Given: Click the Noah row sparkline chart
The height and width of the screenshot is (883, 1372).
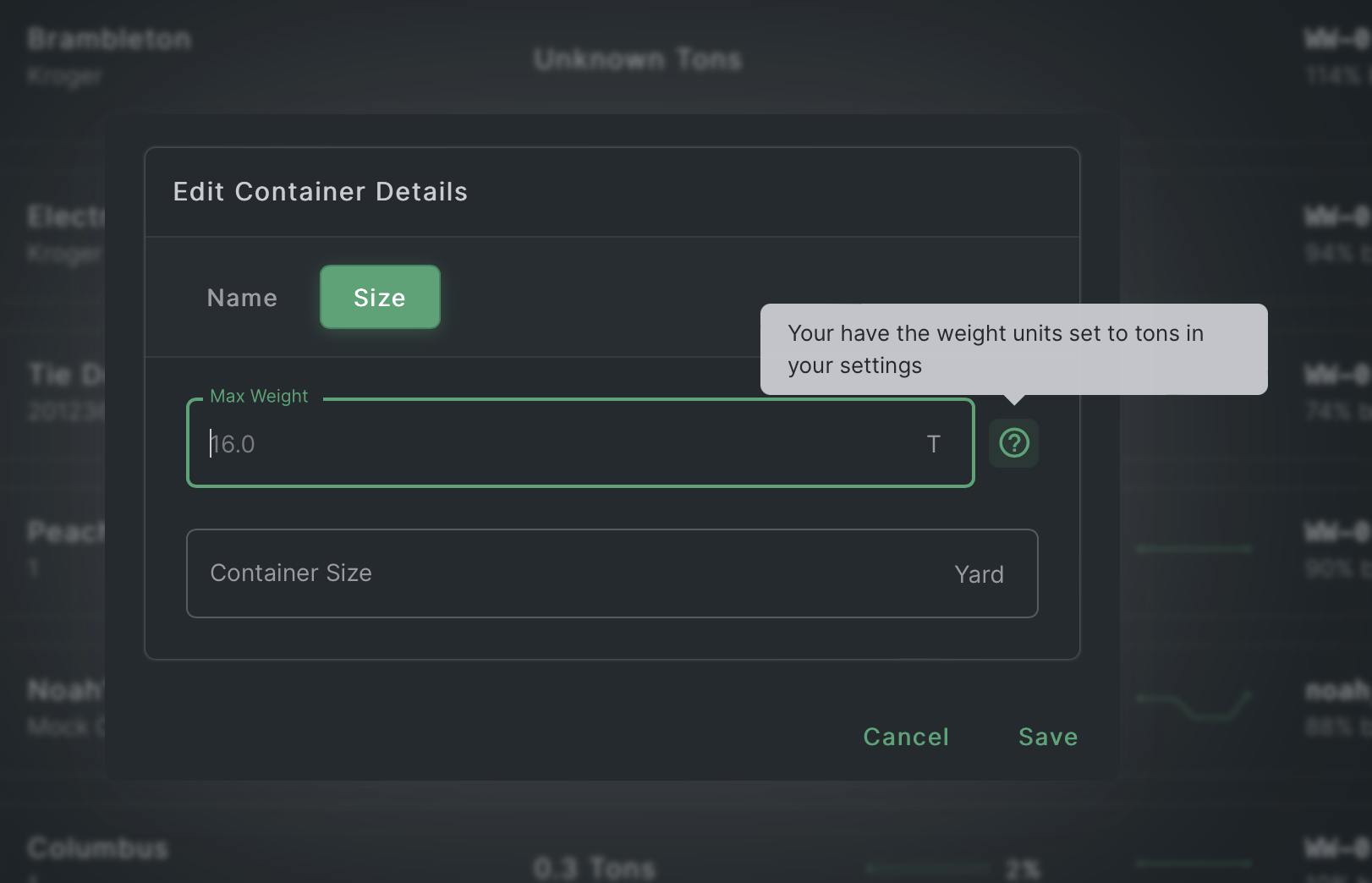Looking at the screenshot, I should tap(1194, 705).
